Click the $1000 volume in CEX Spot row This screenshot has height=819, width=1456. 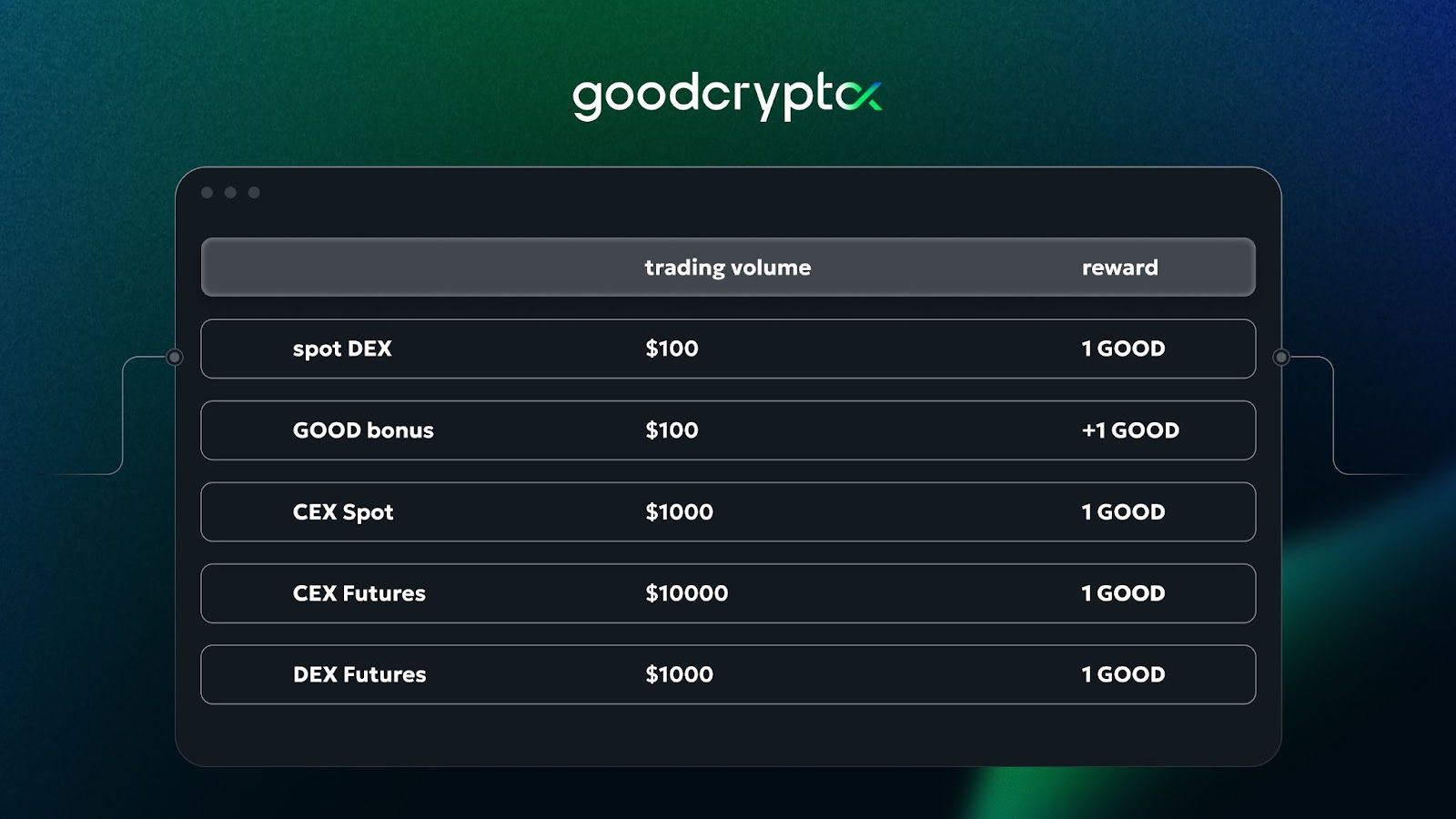tap(679, 512)
